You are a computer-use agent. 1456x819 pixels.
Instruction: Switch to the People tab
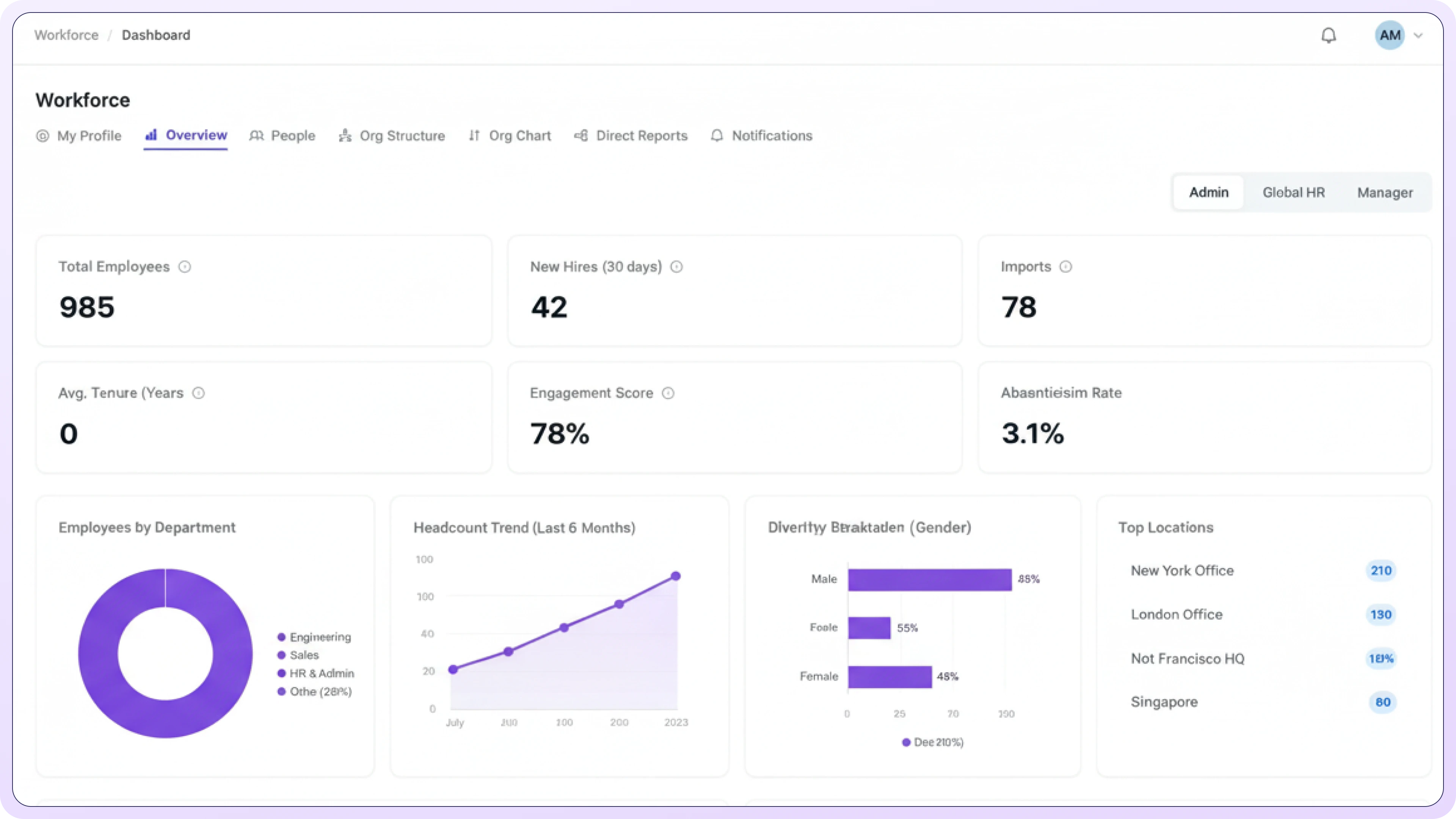tap(282, 136)
